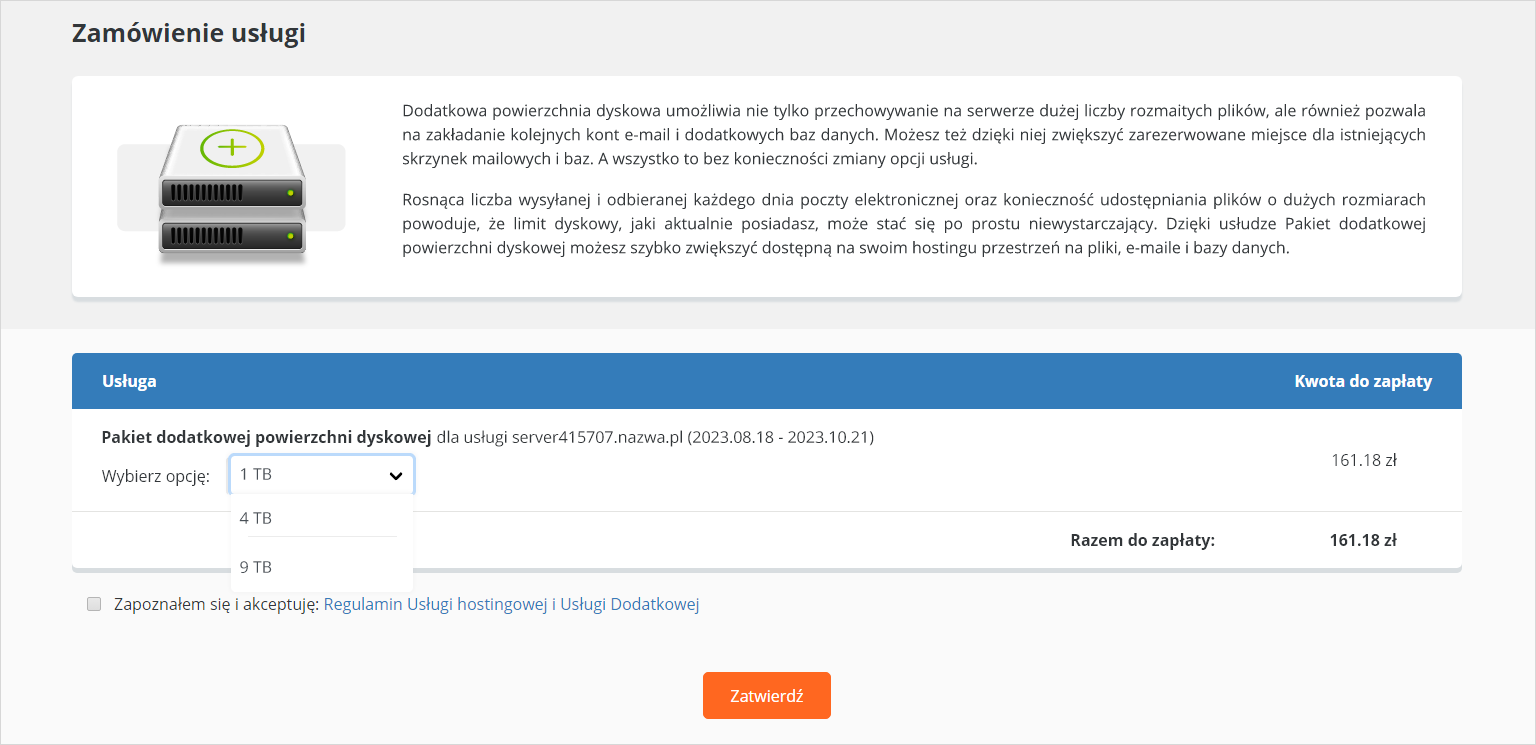Open the 'Wybierz opcję' 1 TB combo box
Screen dimensions: 1536x745
[x=322, y=475]
